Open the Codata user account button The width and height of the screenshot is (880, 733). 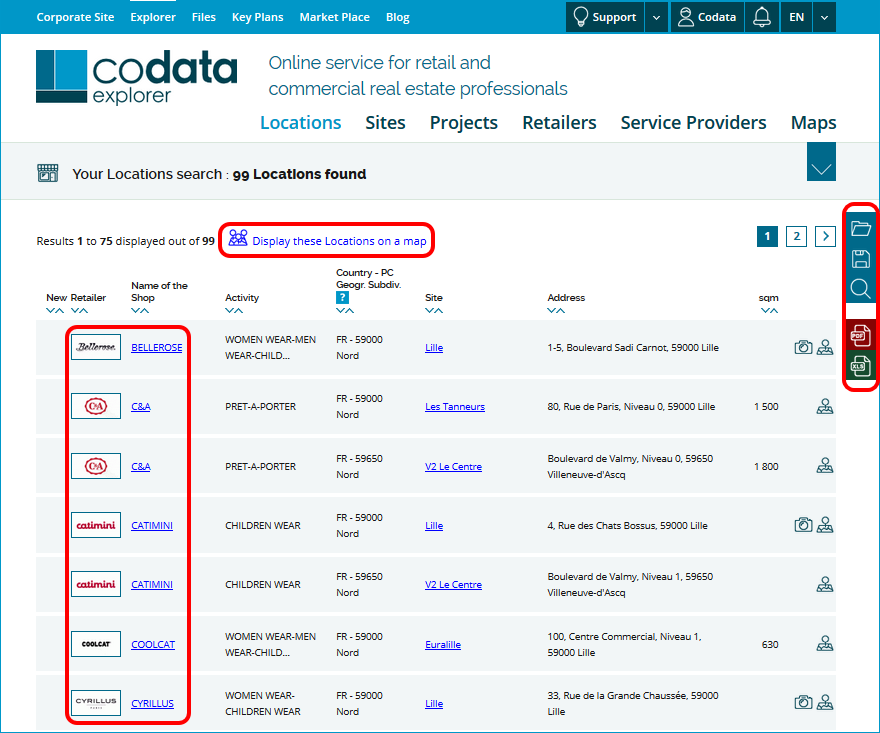coord(707,17)
